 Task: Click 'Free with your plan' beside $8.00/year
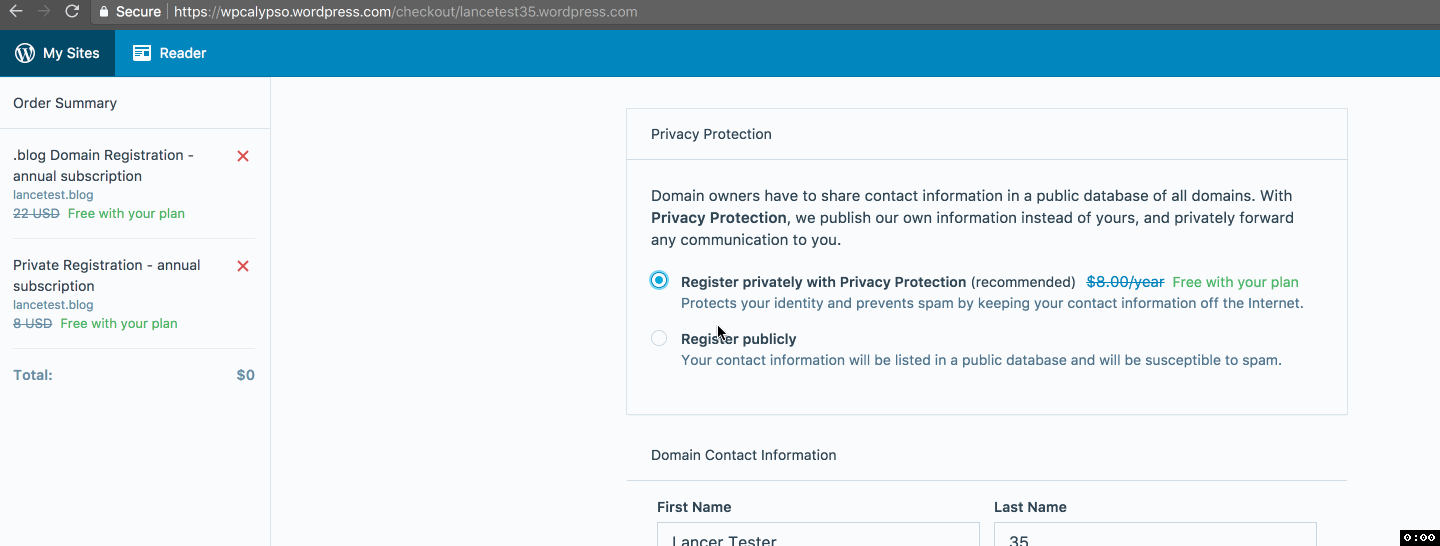click(1235, 282)
